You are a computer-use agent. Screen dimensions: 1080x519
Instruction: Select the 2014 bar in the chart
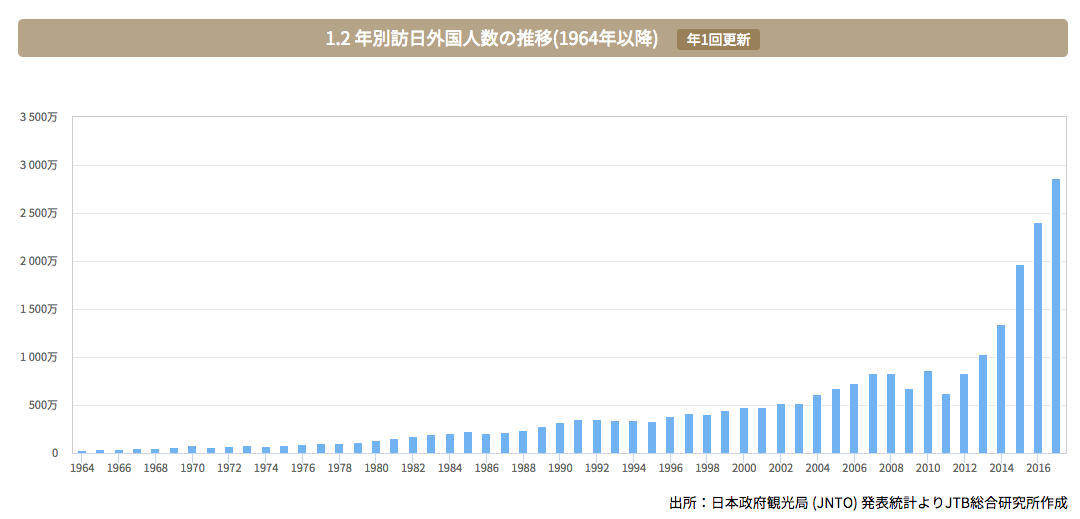click(x=1001, y=389)
